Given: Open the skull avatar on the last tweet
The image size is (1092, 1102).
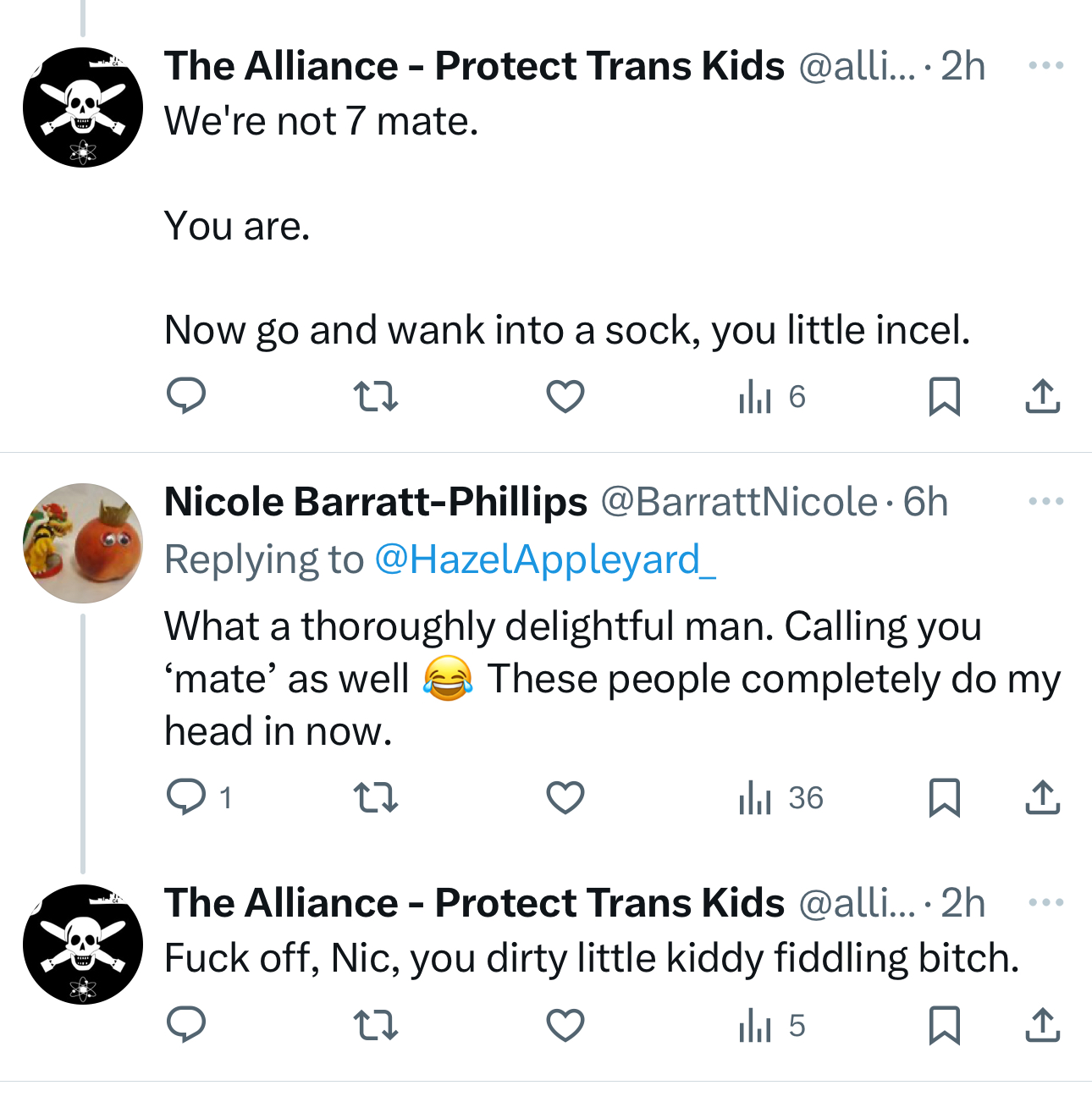Looking at the screenshot, I should (83, 945).
